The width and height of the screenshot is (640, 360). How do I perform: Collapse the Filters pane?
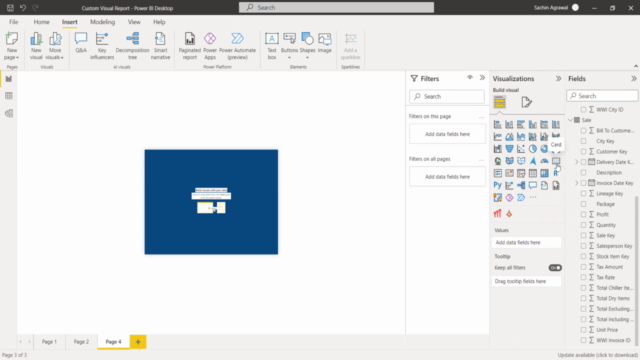[482, 78]
